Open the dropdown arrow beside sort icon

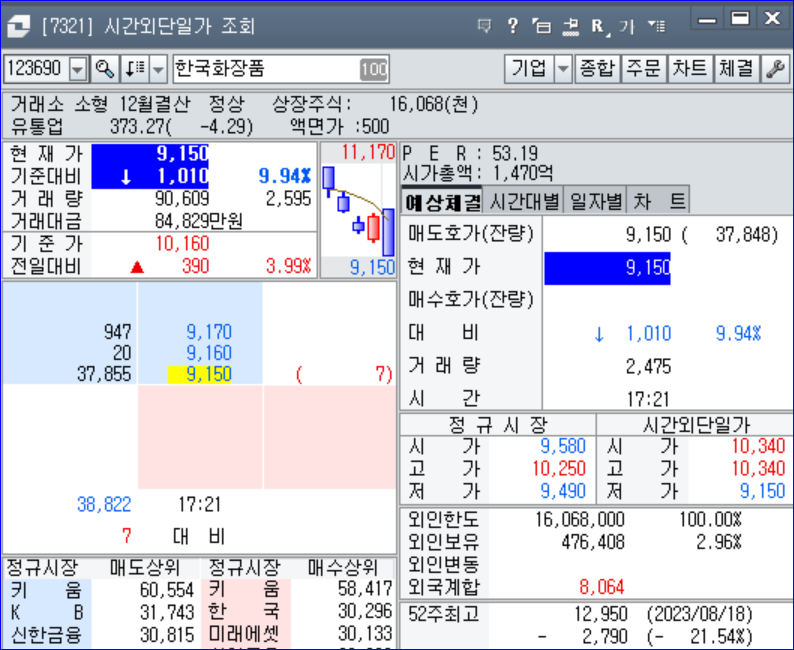click(159, 69)
